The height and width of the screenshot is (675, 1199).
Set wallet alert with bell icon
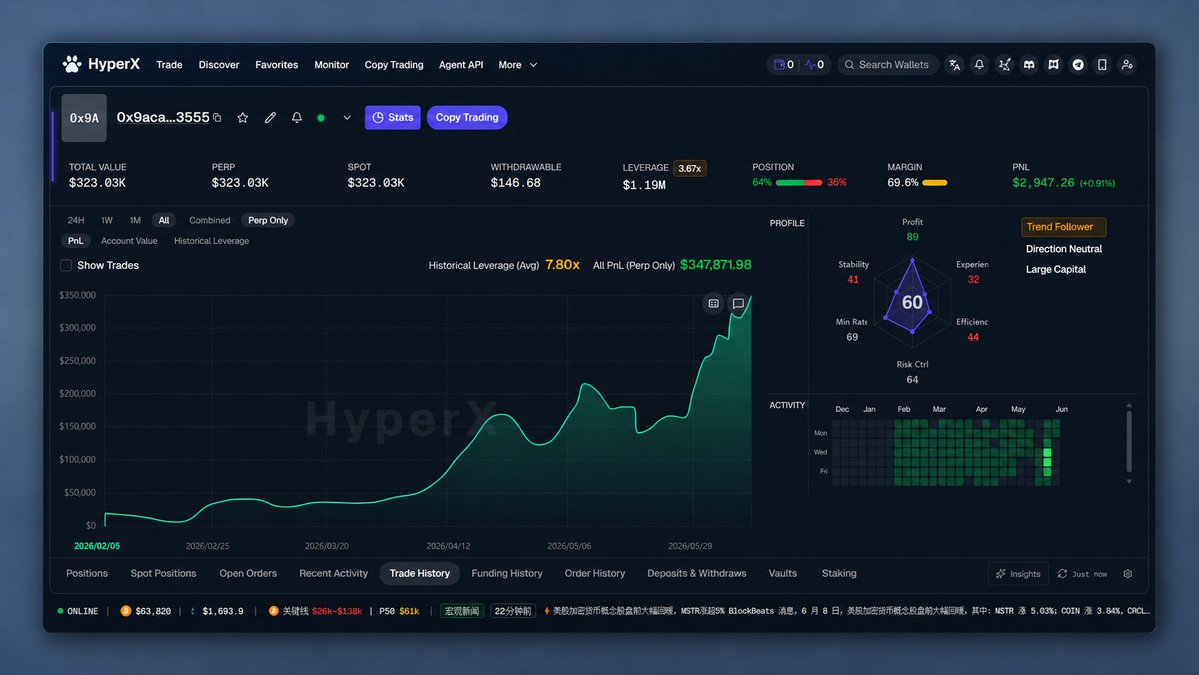[x=297, y=118]
